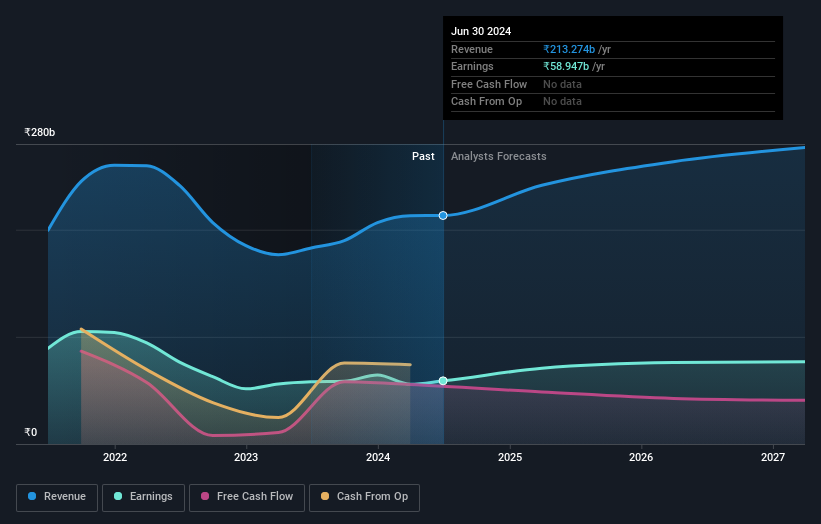Select the Revenue data point at Jun 2024
This screenshot has height=524, width=821.
443,216
